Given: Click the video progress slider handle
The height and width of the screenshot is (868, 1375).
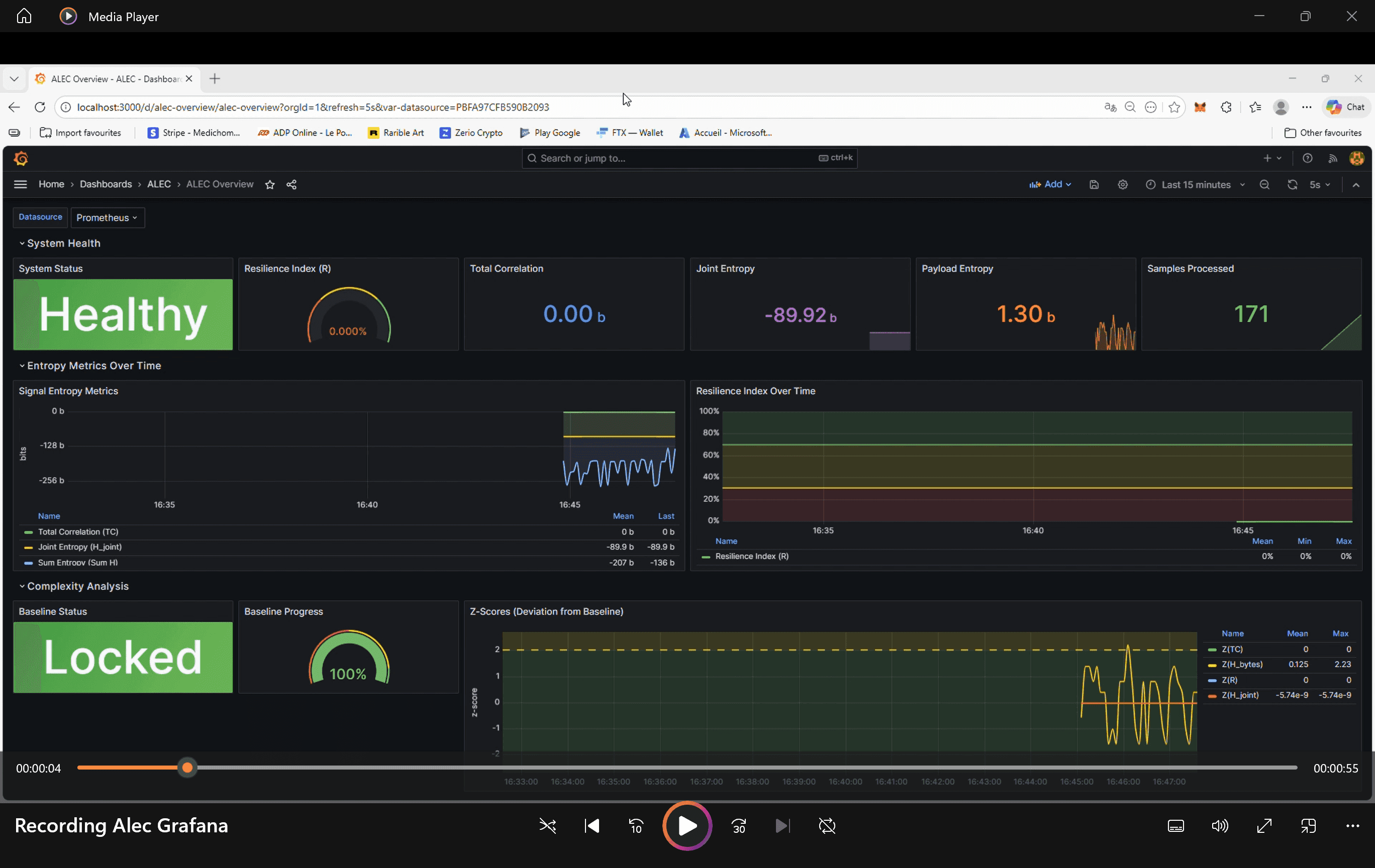Looking at the screenshot, I should point(187,768).
